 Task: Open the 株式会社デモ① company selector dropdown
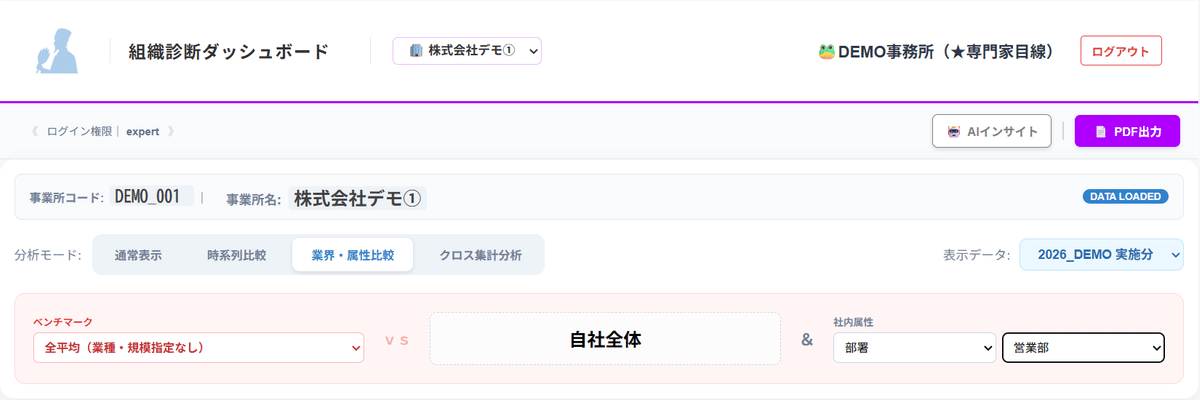[467, 50]
